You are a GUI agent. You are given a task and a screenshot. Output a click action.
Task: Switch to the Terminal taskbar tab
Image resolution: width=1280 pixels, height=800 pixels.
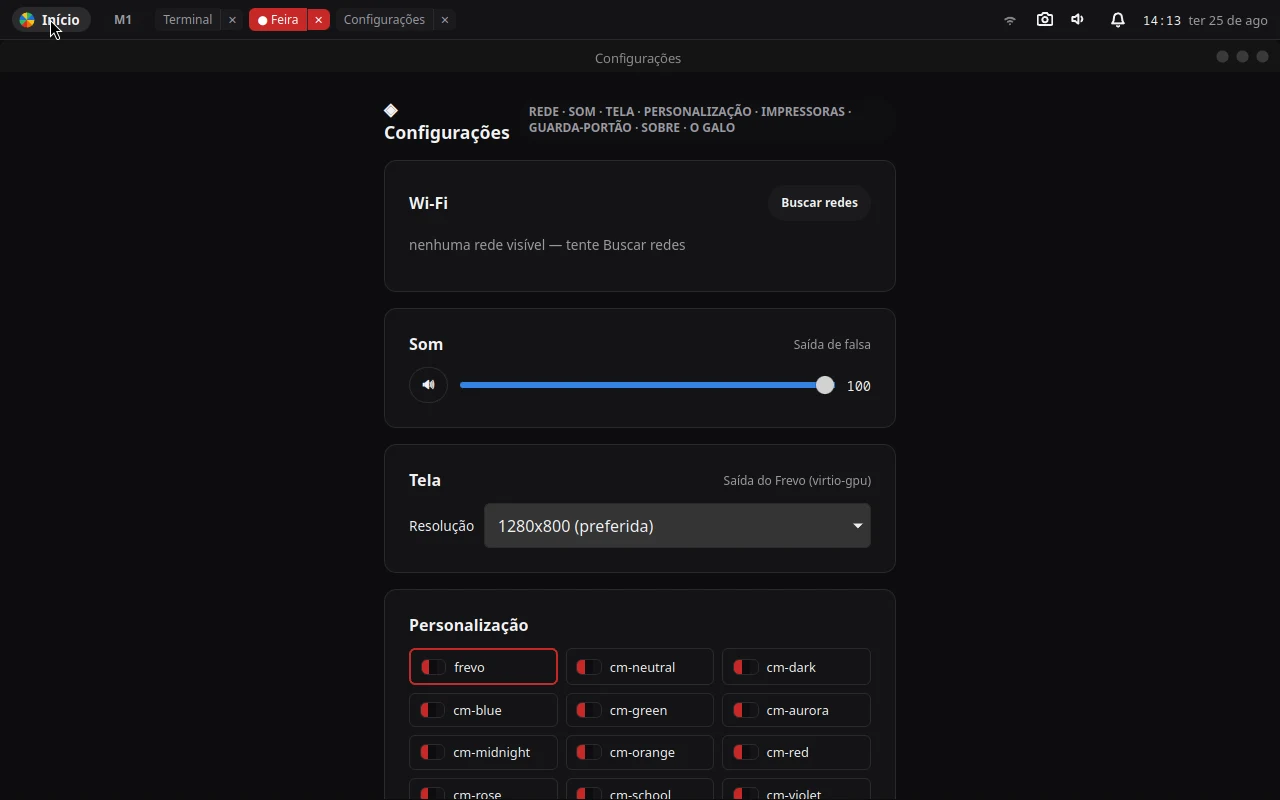[x=188, y=20]
